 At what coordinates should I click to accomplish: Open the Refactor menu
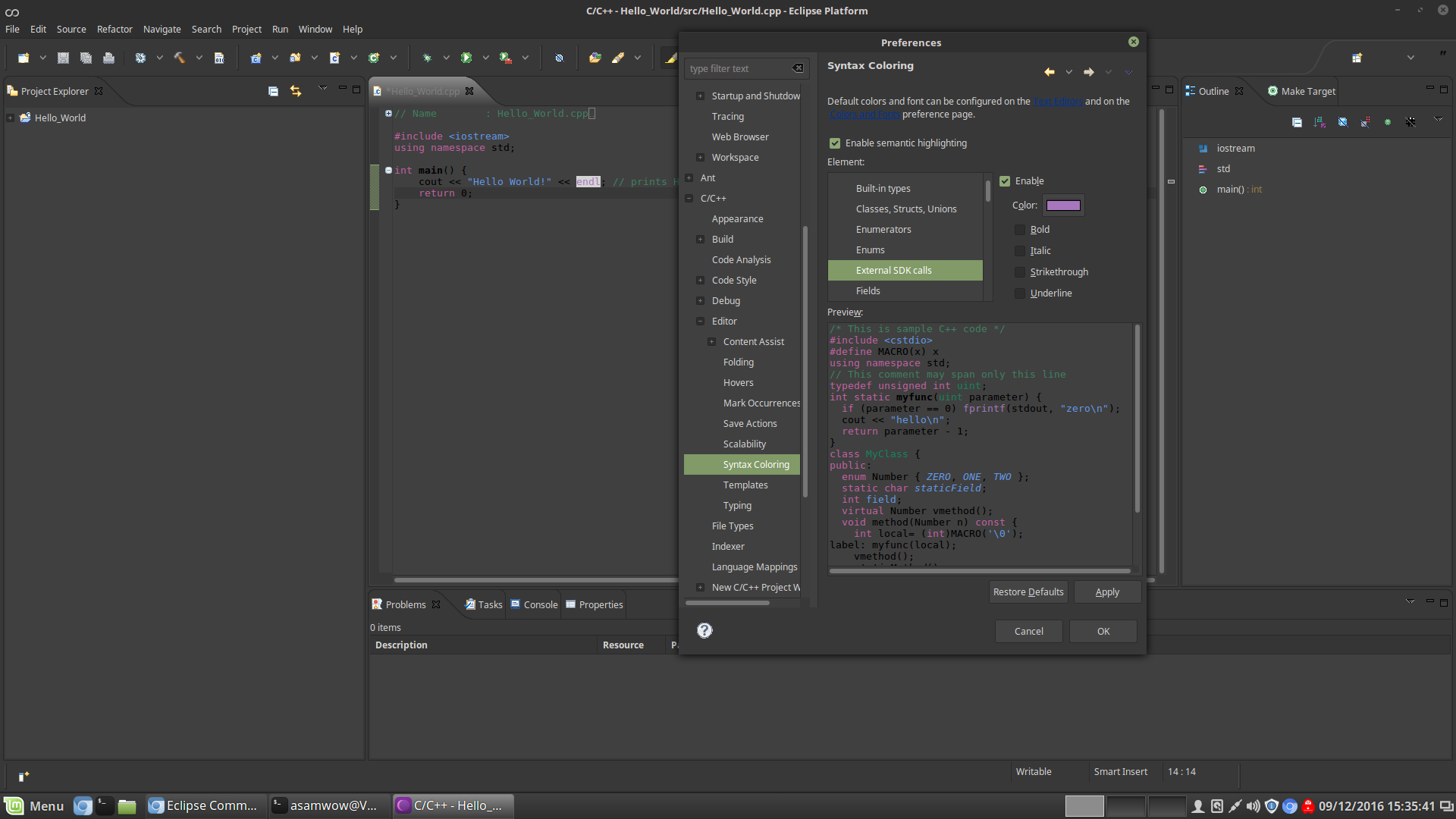click(x=115, y=29)
